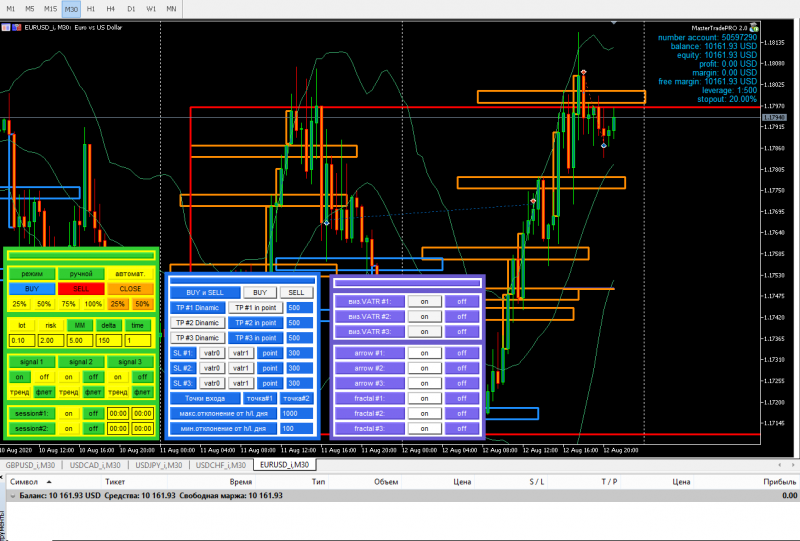Click the MM label button
This screenshot has width=800, height=541.
click(x=80, y=325)
